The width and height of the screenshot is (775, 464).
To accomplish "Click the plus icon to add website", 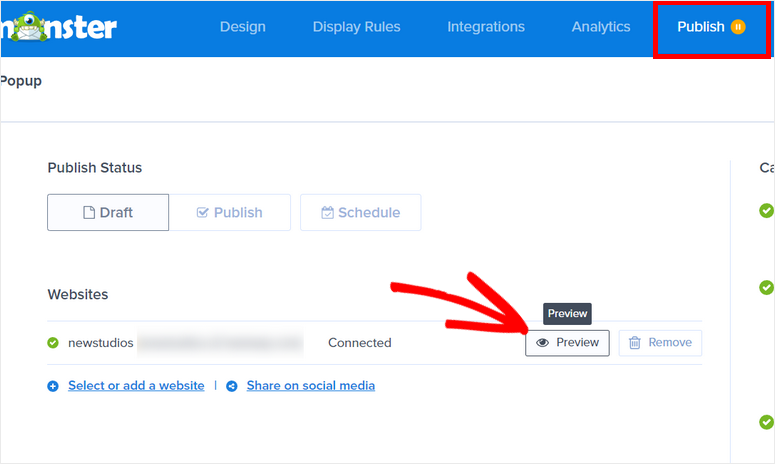I will (x=53, y=386).
